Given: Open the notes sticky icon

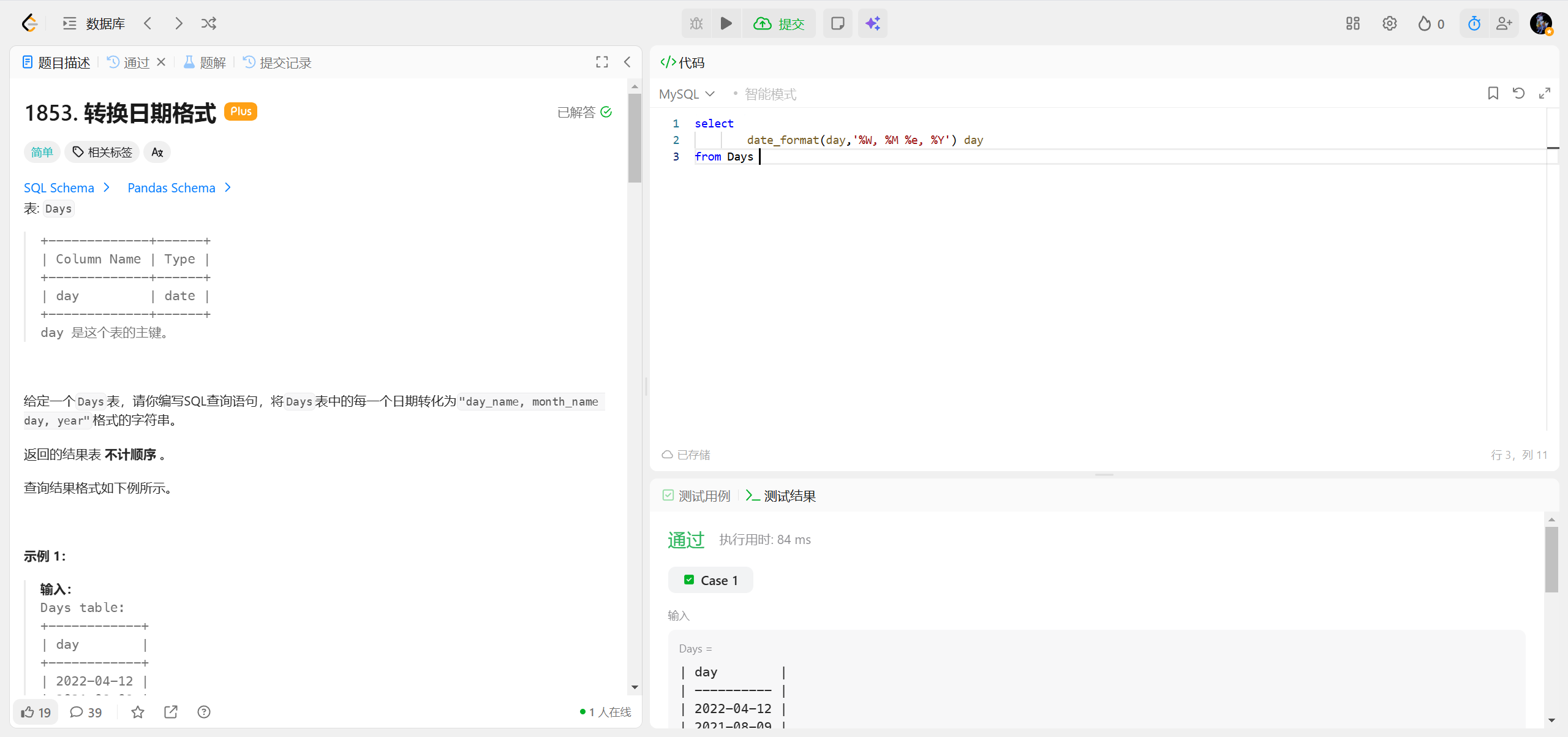Looking at the screenshot, I should tap(837, 23).
